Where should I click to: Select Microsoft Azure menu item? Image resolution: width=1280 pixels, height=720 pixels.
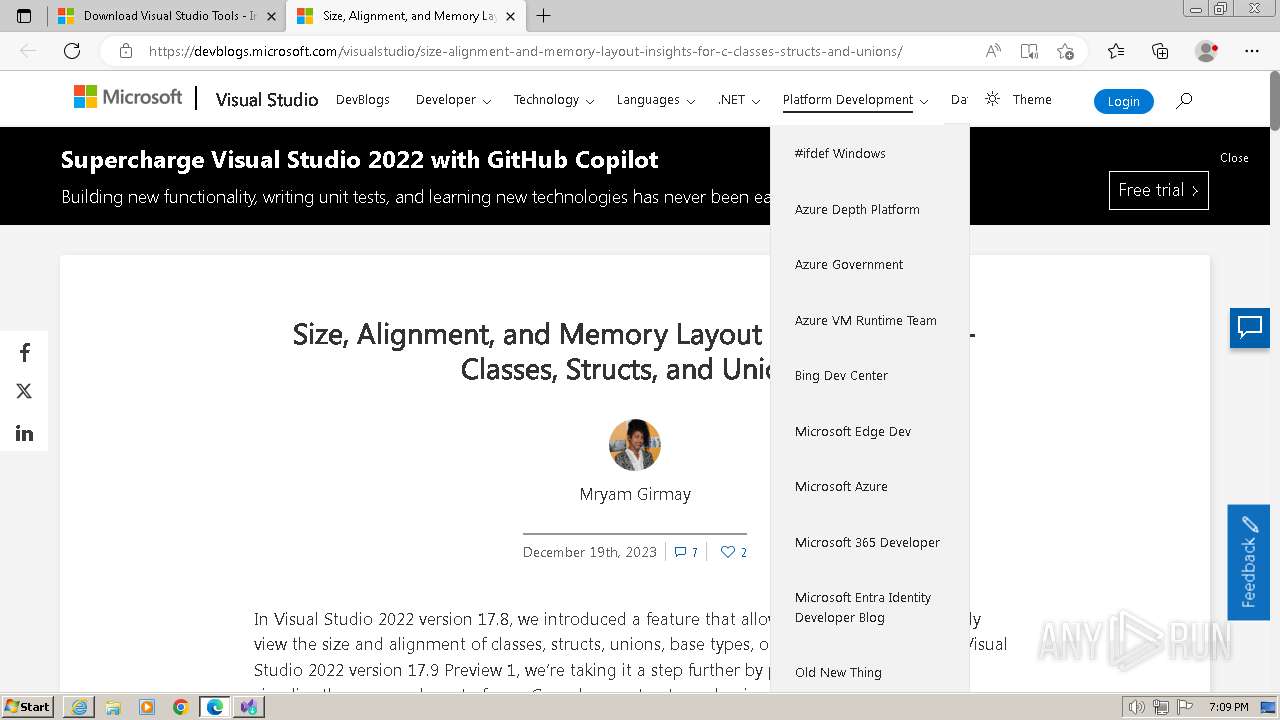(x=870, y=487)
